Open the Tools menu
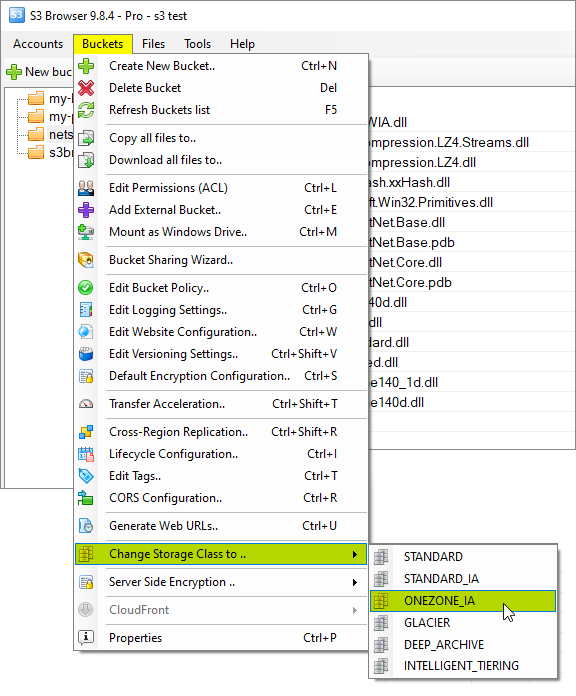Screen dimensions: 576x696 coord(197,44)
